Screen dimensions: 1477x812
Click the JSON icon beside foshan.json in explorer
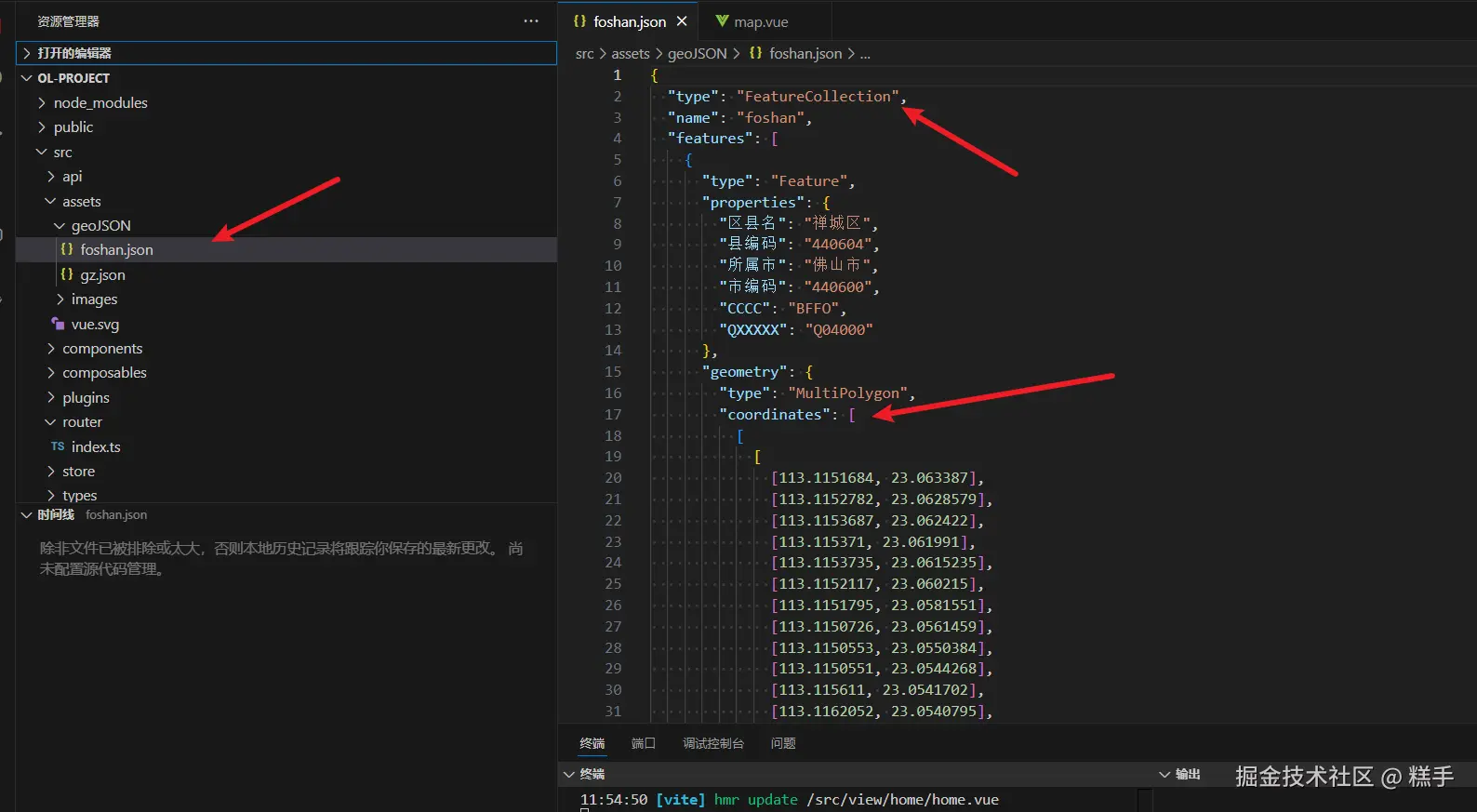pyautogui.click(x=67, y=249)
